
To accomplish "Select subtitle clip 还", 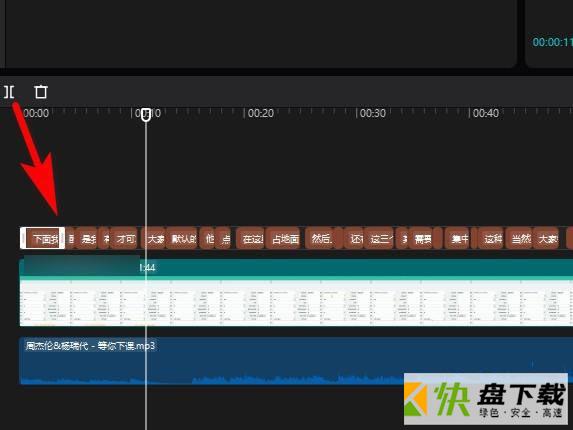I will tap(355, 239).
